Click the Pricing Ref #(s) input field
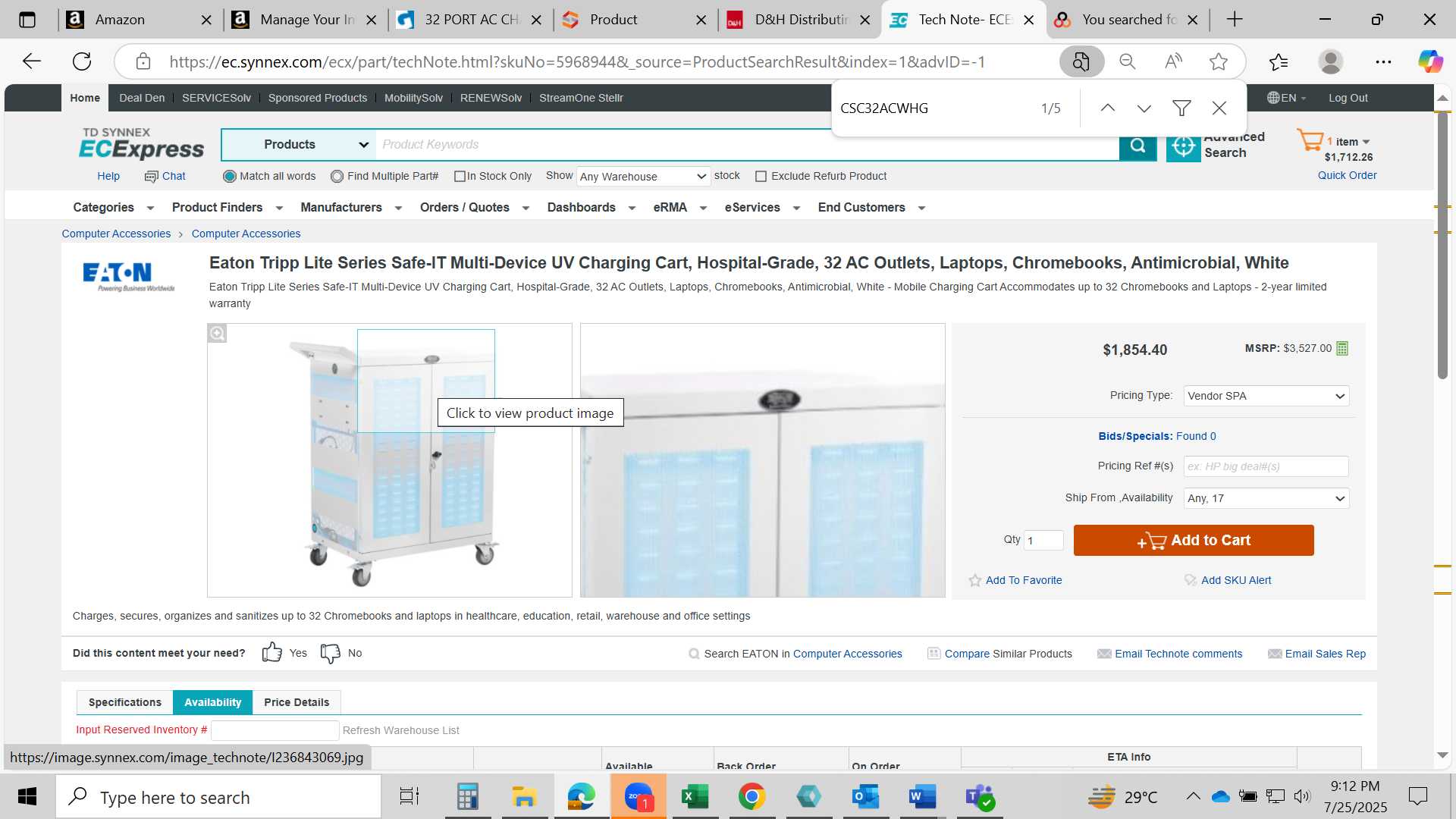The height and width of the screenshot is (819, 1456). [1266, 466]
